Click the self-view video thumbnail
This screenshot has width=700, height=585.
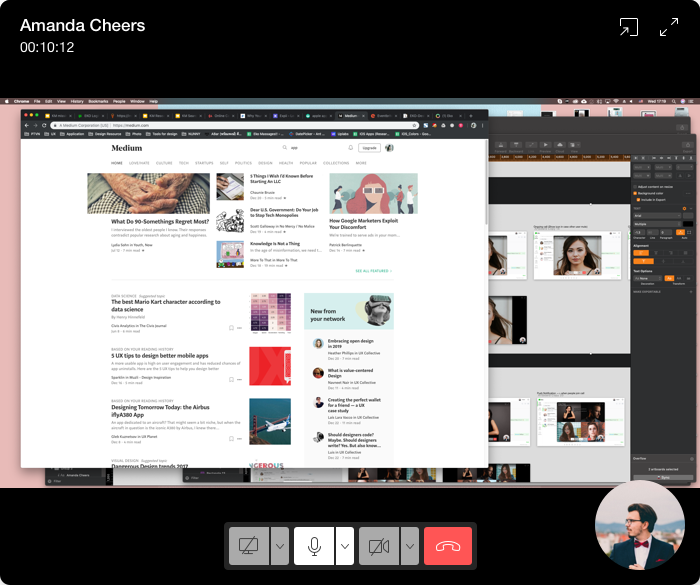click(x=640, y=525)
